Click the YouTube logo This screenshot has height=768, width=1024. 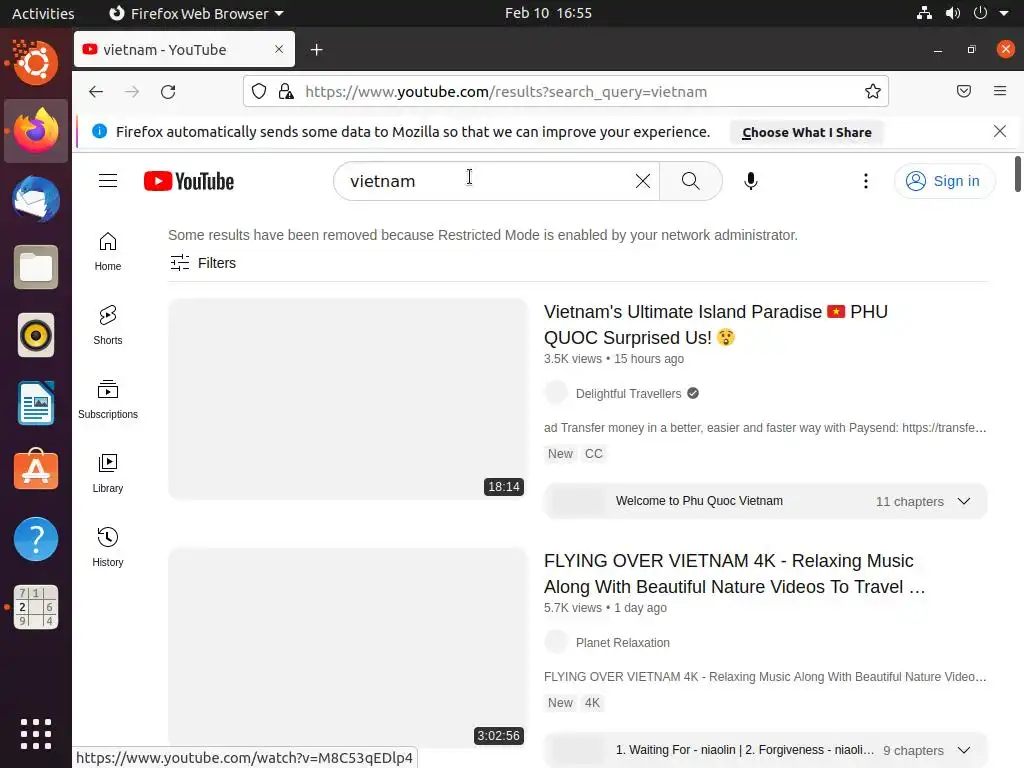[x=189, y=181]
